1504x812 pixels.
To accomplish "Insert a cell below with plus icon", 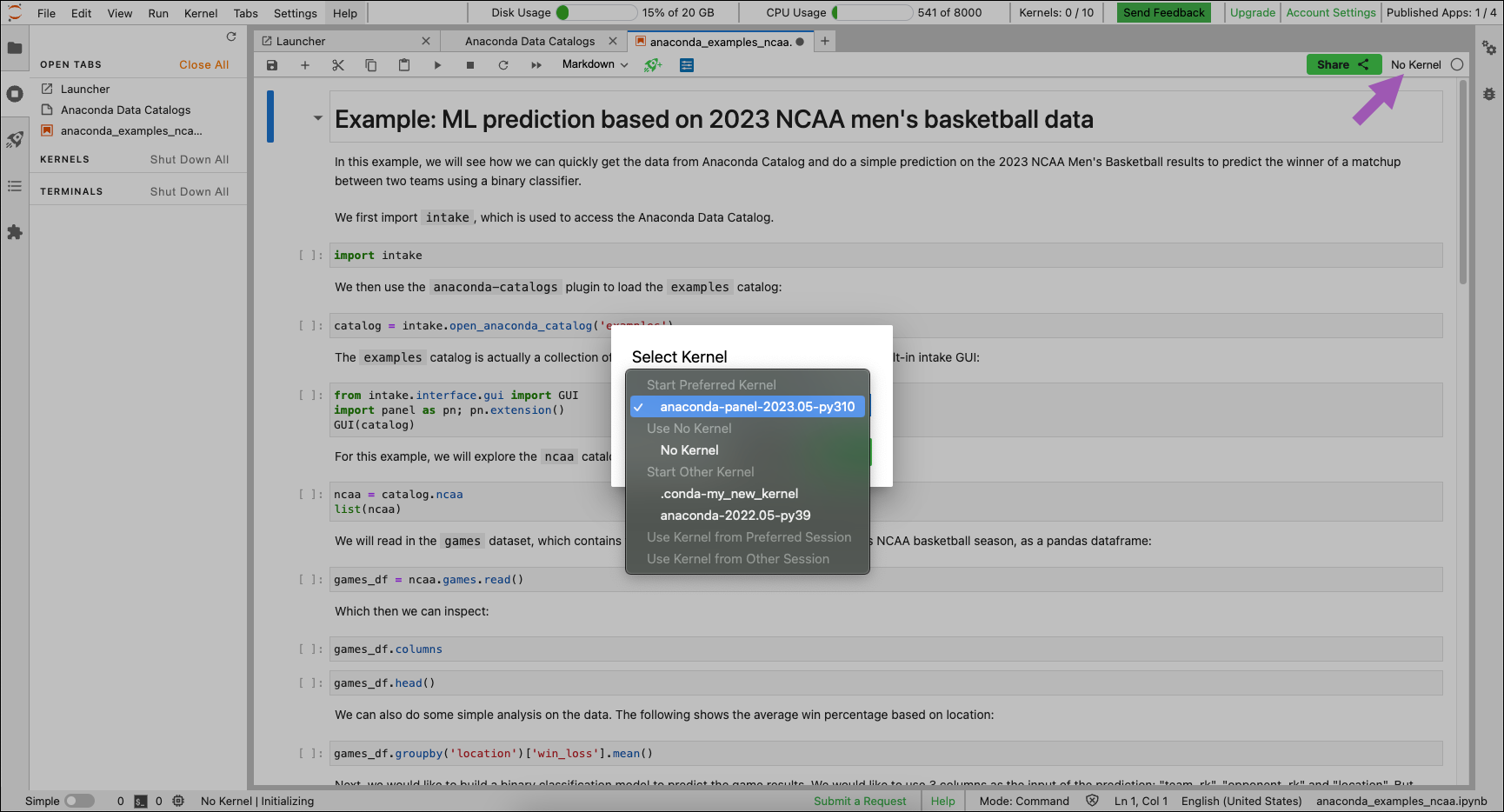I will pyautogui.click(x=305, y=65).
